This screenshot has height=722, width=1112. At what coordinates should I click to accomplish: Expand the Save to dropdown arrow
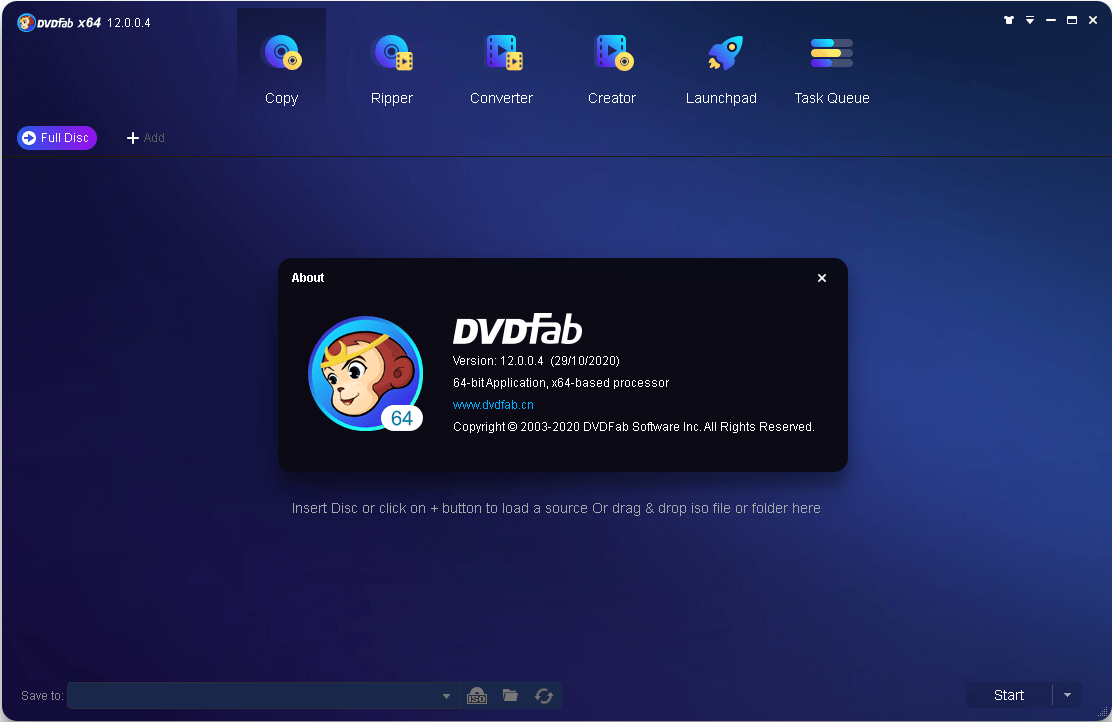tap(446, 696)
